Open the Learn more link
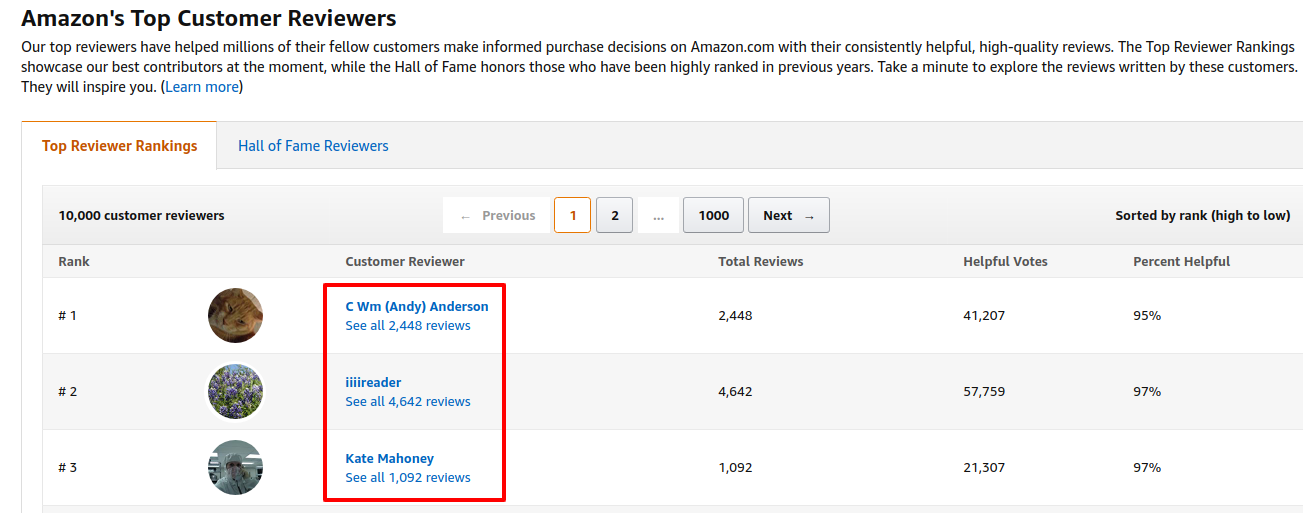Image resolution: width=1303 pixels, height=513 pixels. [x=202, y=87]
